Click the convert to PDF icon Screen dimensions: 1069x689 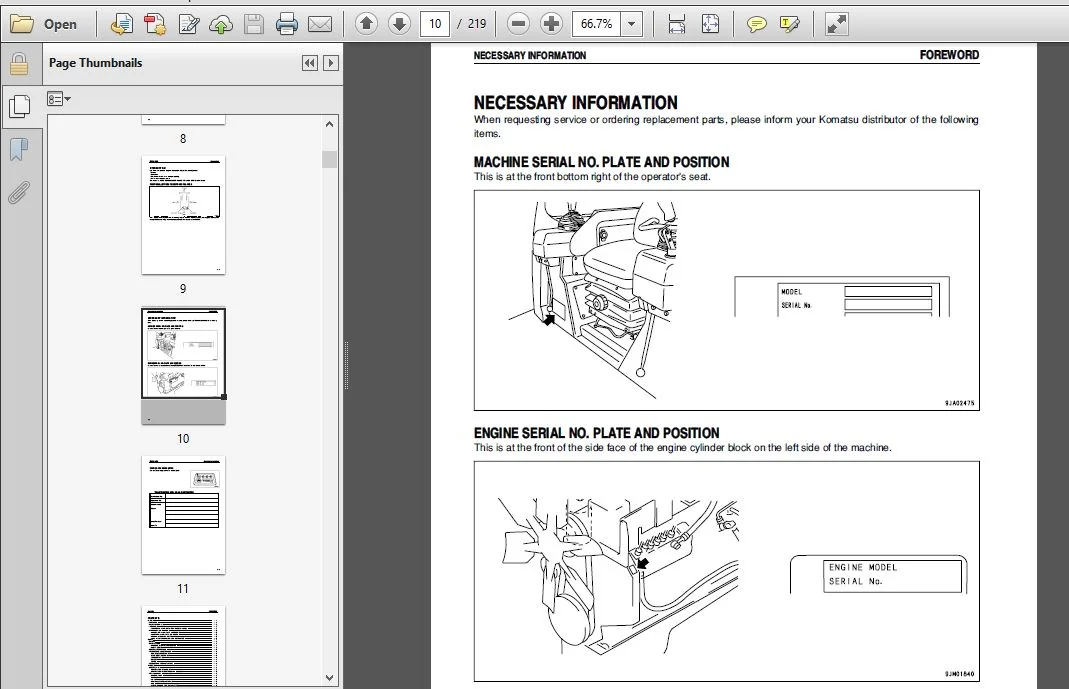122,24
